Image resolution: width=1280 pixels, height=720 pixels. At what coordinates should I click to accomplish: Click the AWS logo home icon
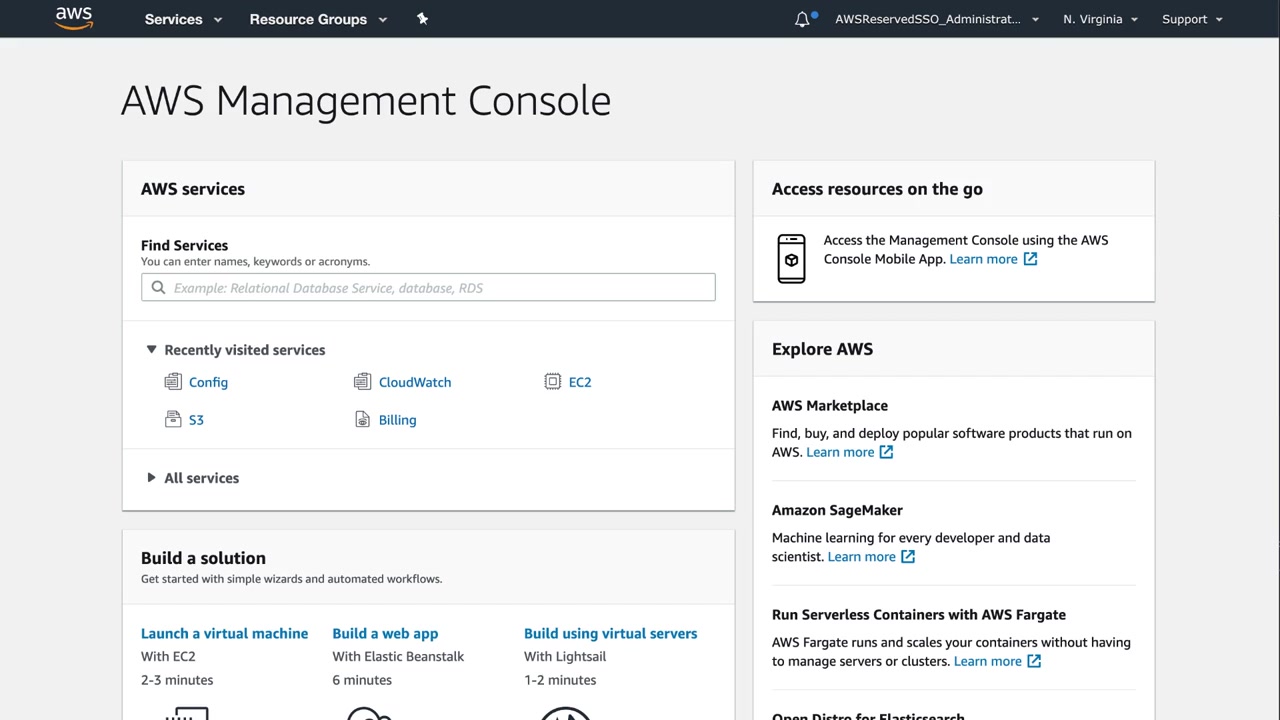[x=74, y=18]
